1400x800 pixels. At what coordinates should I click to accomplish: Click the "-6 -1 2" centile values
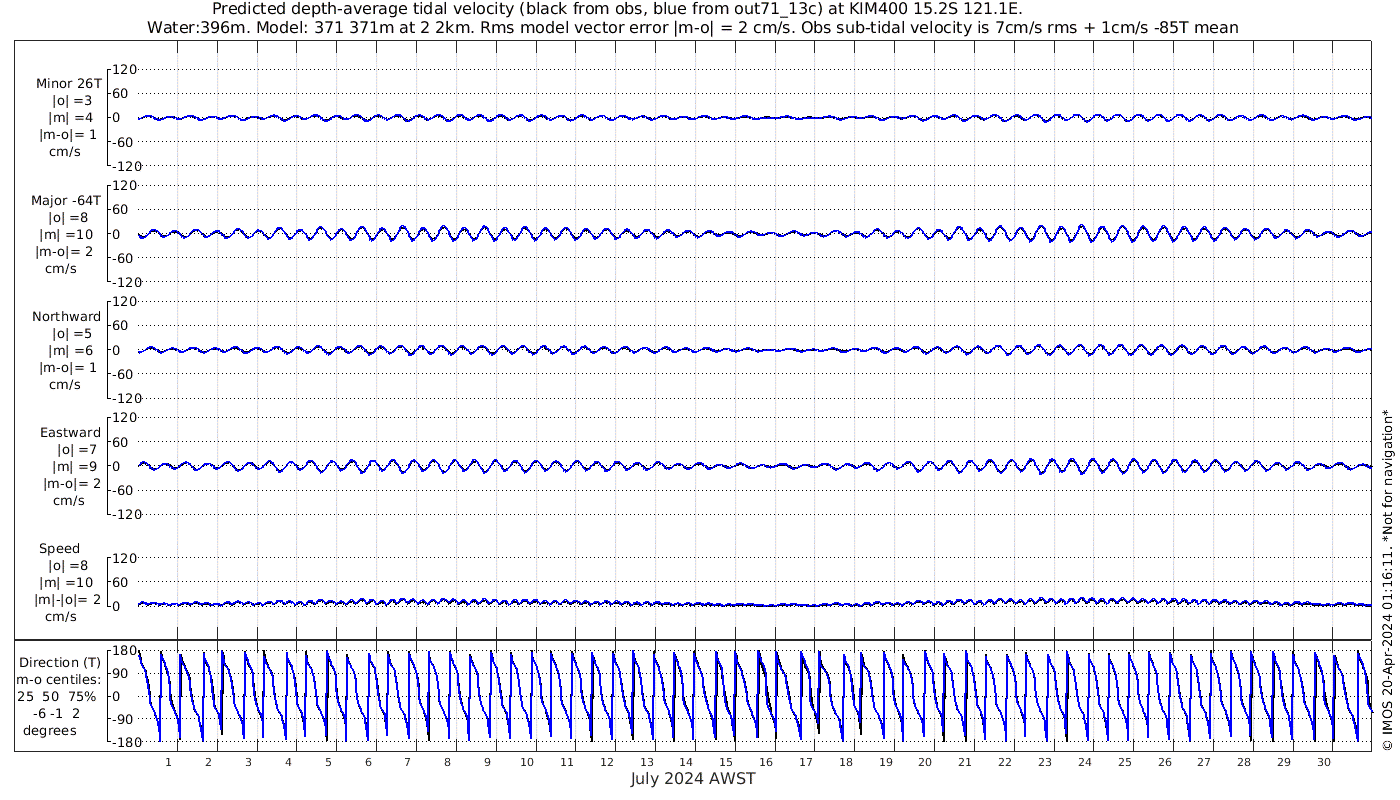[x=58, y=713]
